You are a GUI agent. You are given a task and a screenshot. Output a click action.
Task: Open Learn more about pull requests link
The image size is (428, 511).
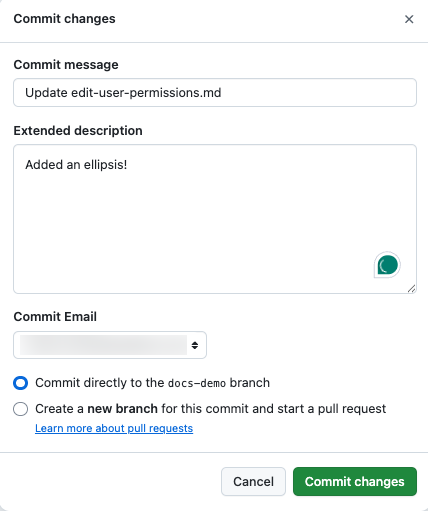pyautogui.click(x=114, y=428)
